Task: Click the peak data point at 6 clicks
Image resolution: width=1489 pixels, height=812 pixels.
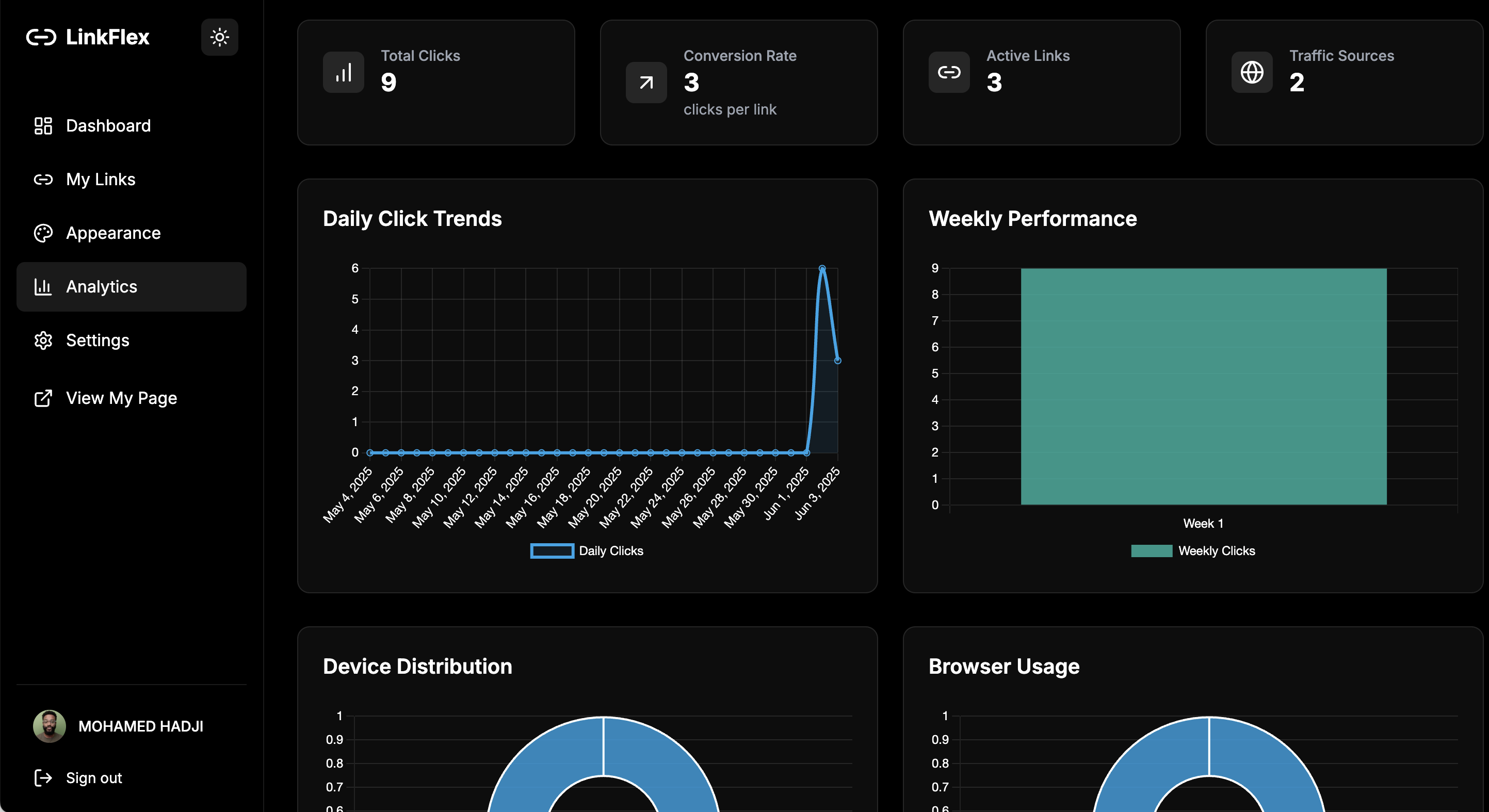Action: (x=822, y=269)
